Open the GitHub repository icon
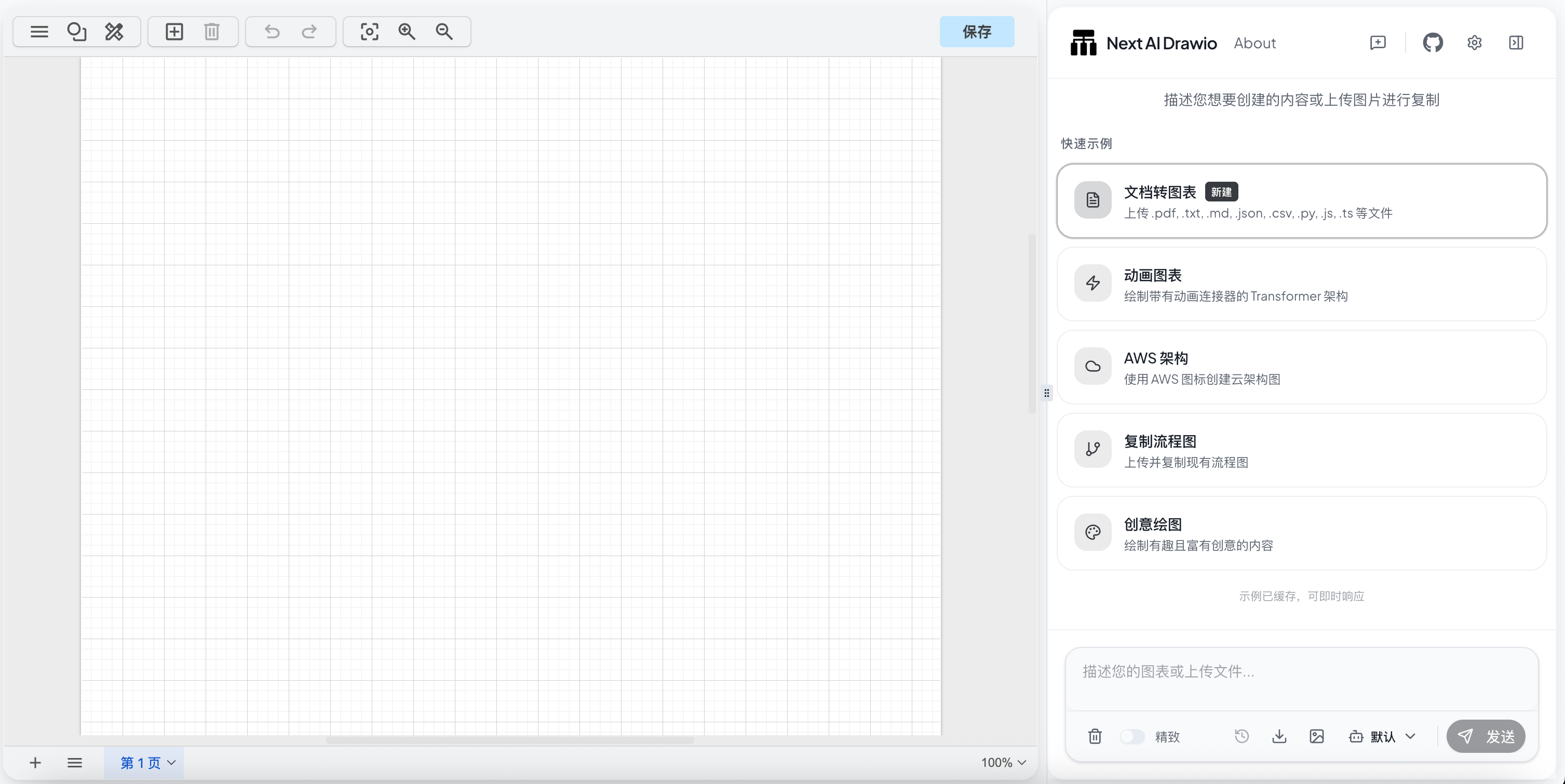Screen dimensions: 1565x784 (1433, 43)
